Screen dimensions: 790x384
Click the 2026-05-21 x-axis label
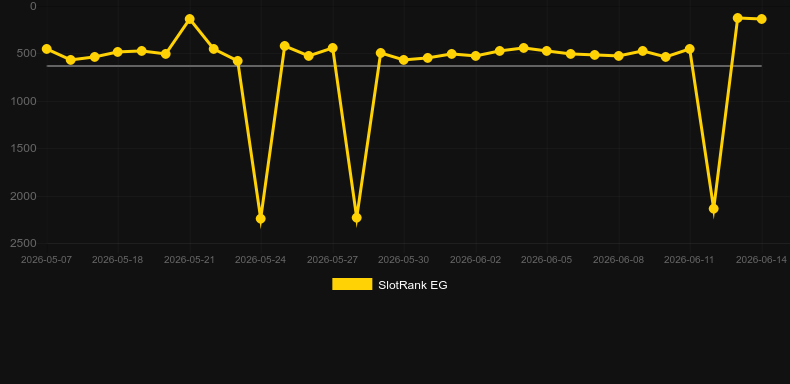tap(189, 260)
